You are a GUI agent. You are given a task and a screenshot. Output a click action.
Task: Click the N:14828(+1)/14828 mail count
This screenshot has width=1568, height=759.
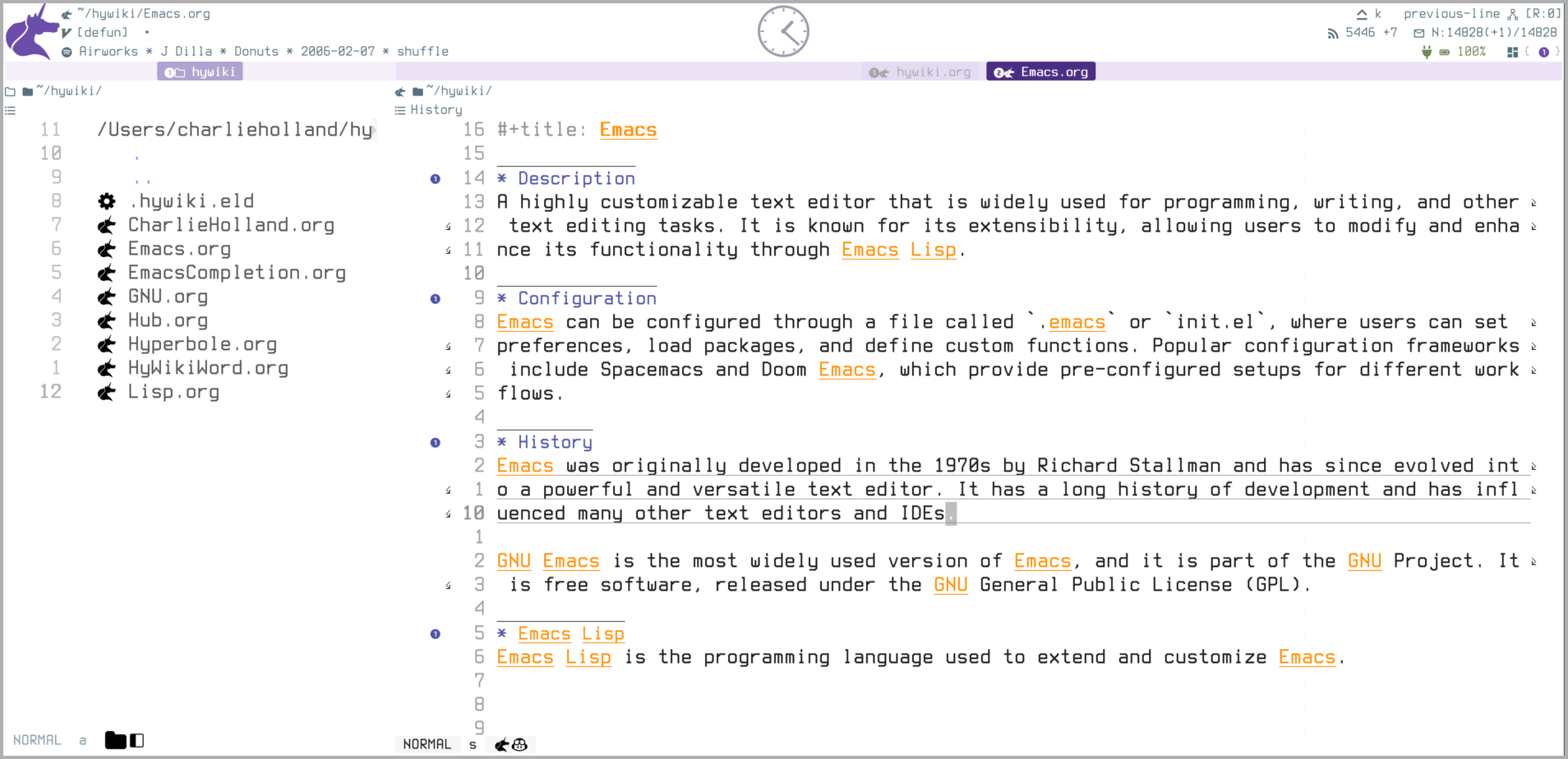(x=1494, y=33)
